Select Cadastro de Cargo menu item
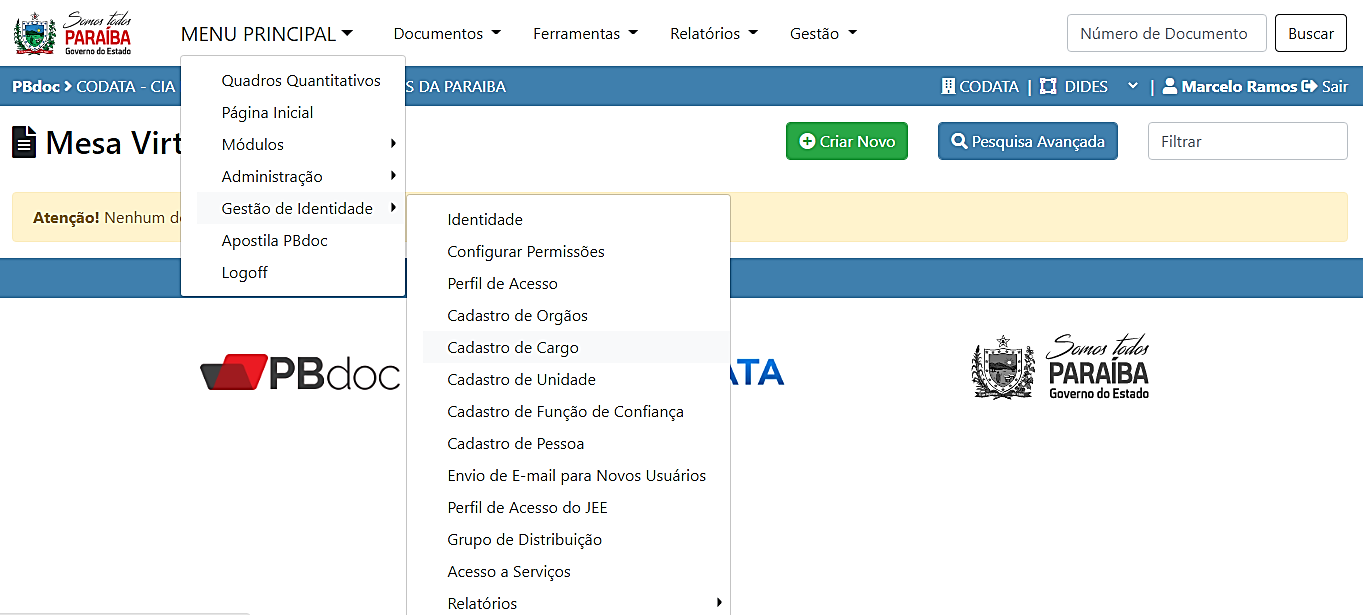Screen dimensions: 1363x615 pos(513,348)
